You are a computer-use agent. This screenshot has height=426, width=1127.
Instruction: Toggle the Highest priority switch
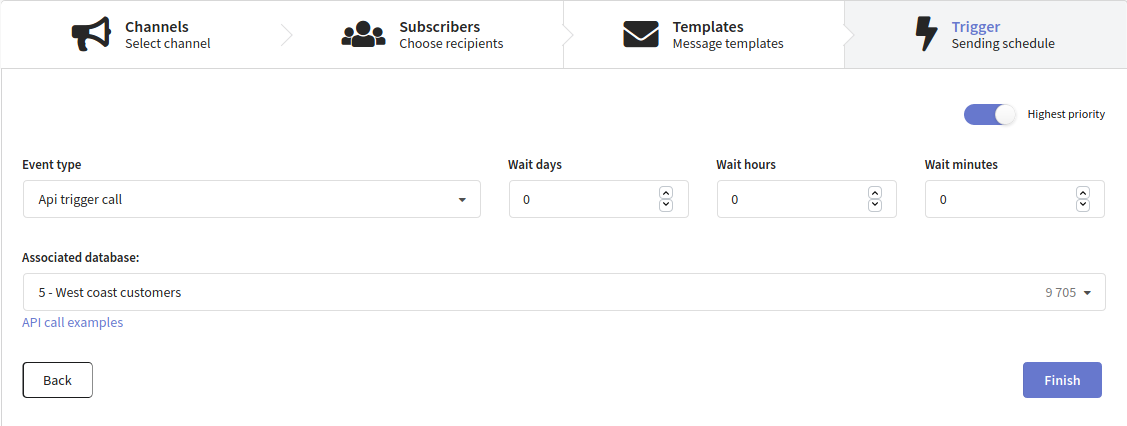(990, 114)
